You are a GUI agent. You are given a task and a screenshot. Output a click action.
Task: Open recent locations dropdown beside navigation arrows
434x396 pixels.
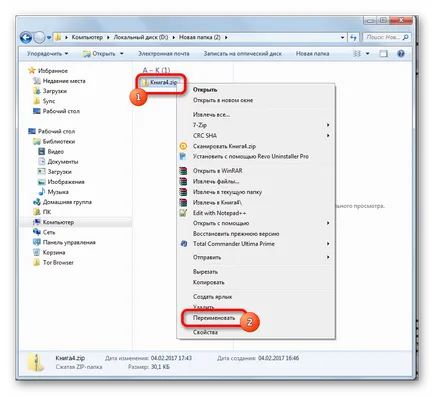(49, 38)
